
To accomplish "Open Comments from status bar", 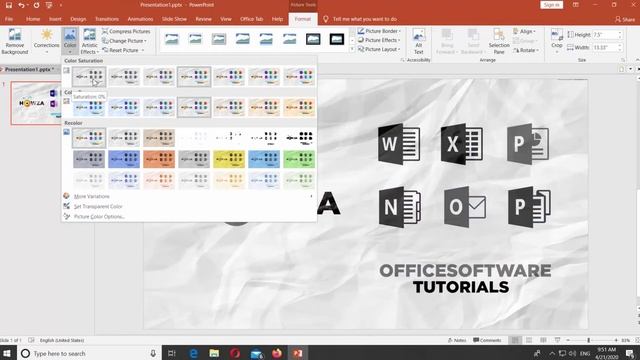I will click(487, 340).
